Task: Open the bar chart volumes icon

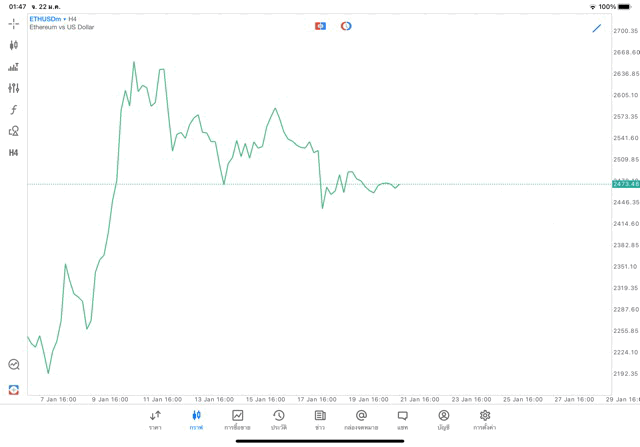Action: [13, 67]
